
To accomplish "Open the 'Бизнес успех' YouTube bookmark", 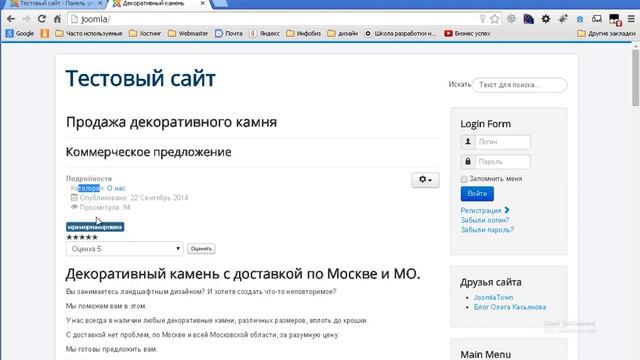I will pyautogui.click(x=467, y=33).
